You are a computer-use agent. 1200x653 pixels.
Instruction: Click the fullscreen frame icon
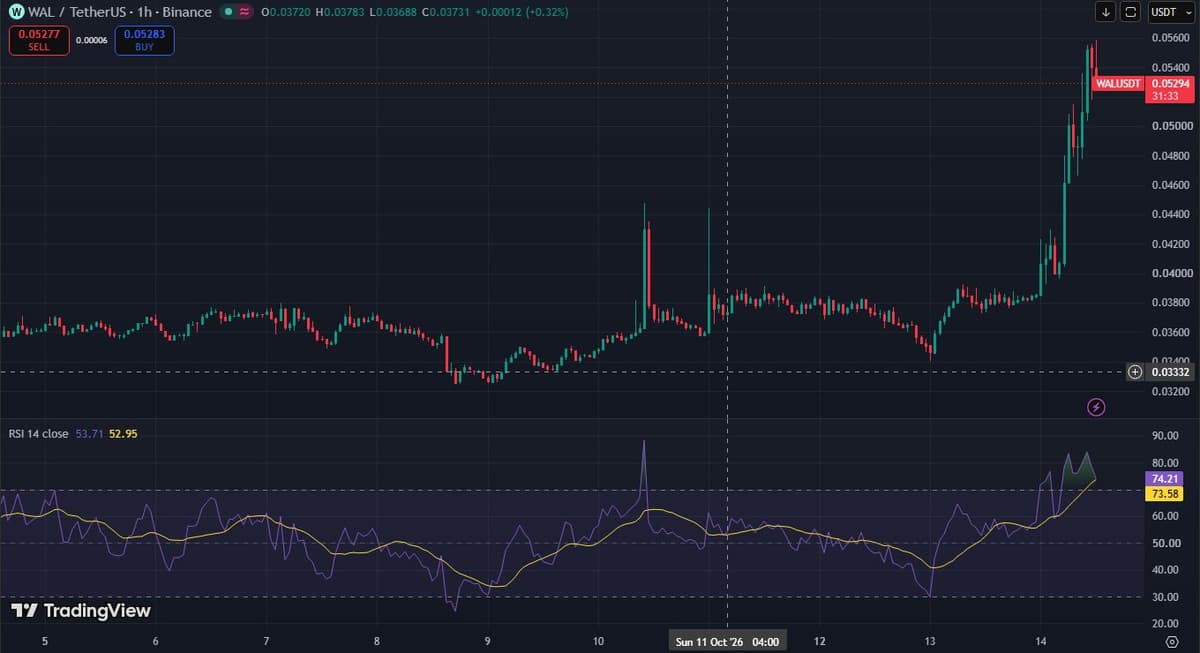[x=1131, y=12]
